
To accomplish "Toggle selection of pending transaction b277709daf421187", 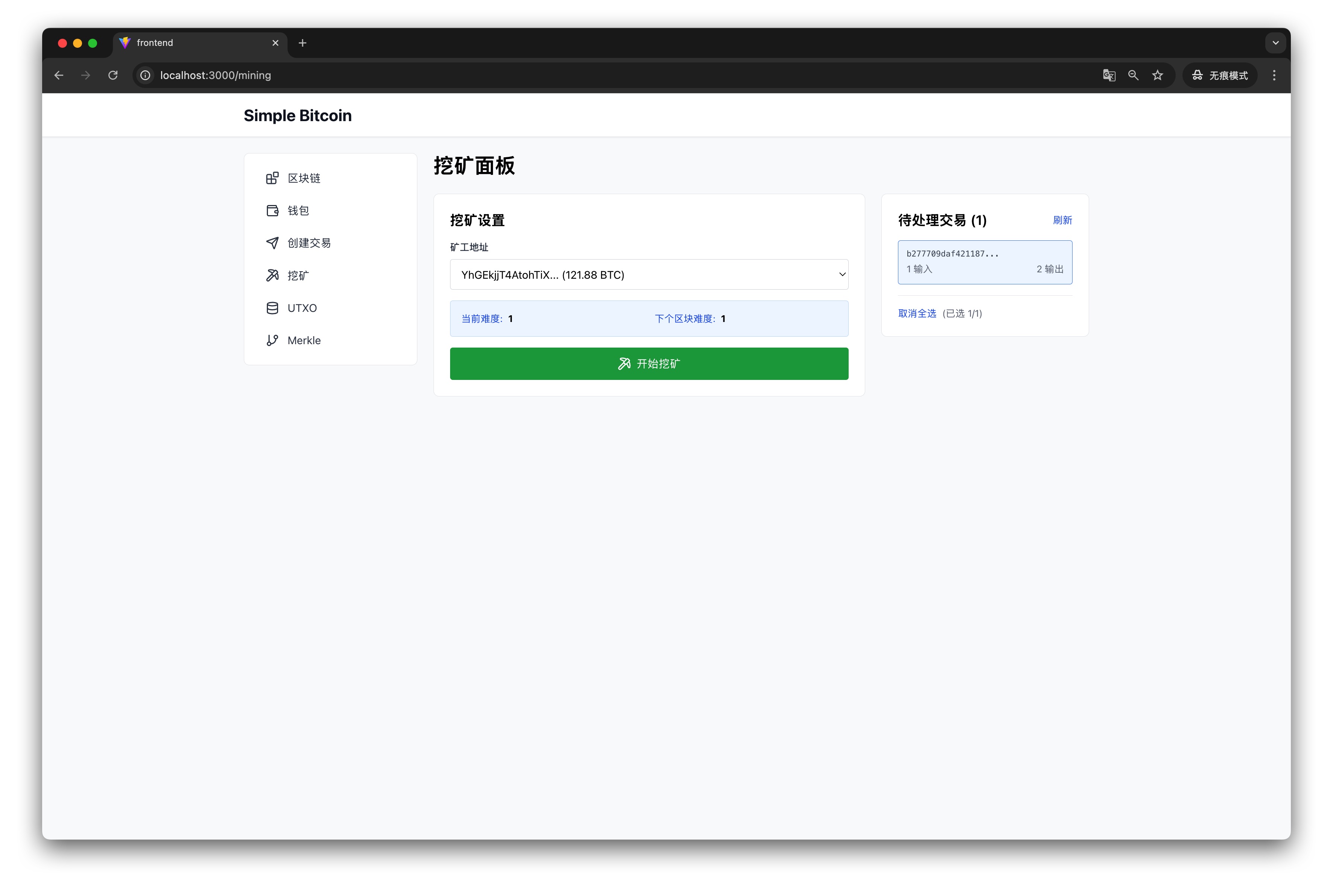I will 984,262.
